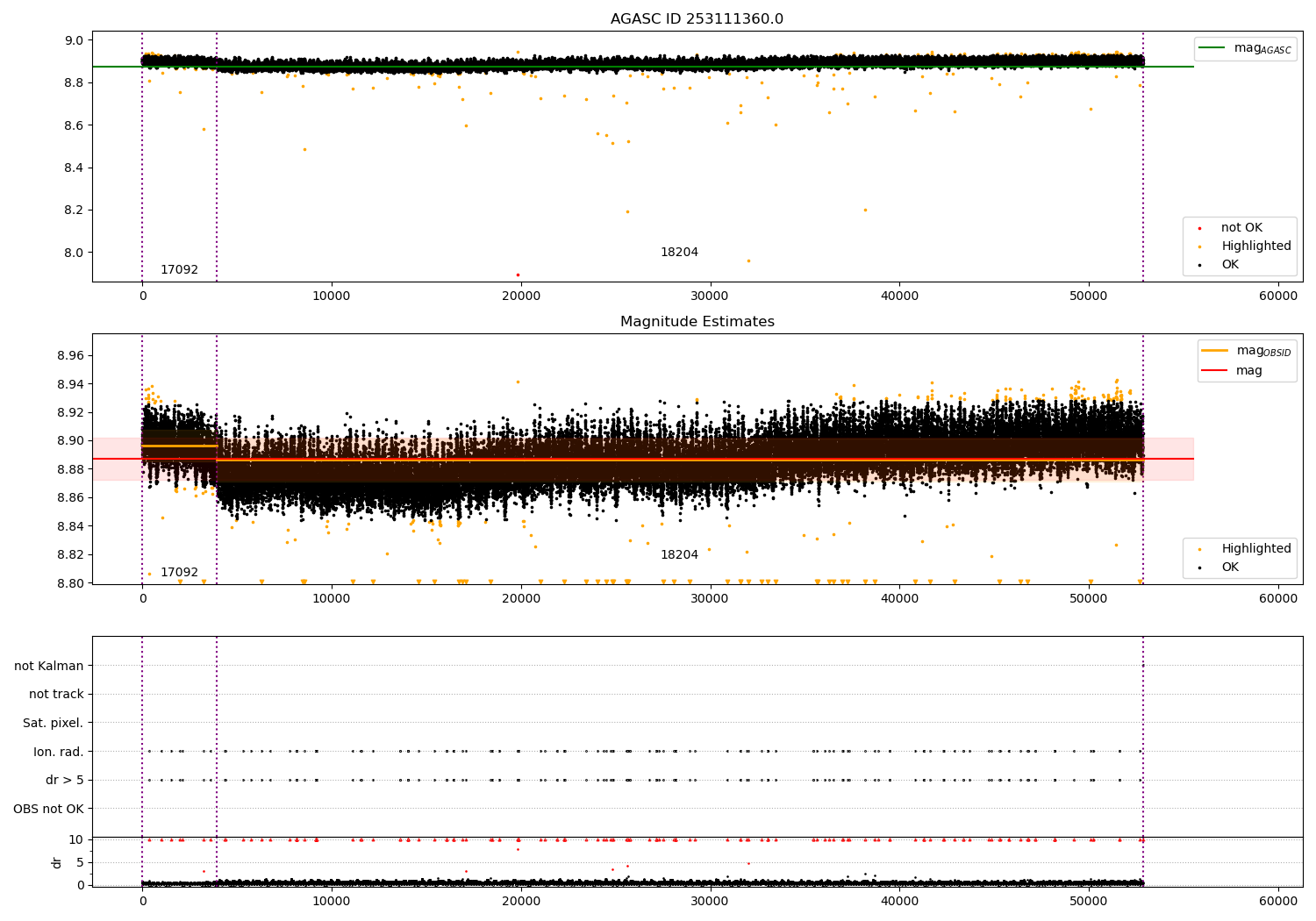Click the 'dr' y-axis label at bottom
This screenshot has height=921, width=1316.
click(x=57, y=862)
